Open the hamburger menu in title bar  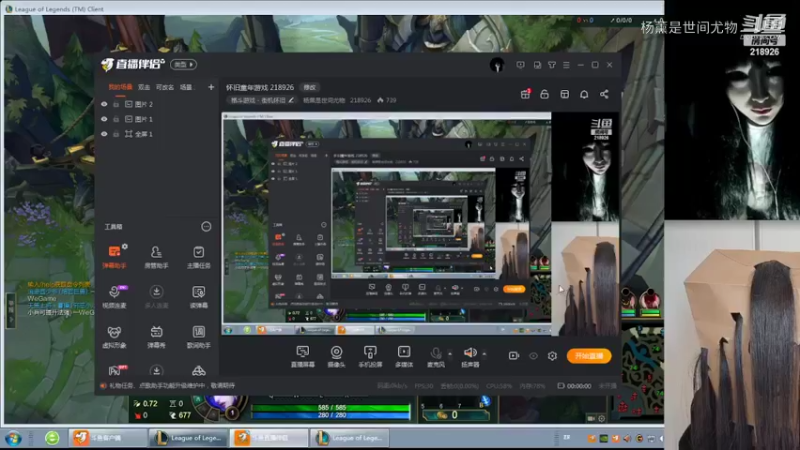coord(566,65)
